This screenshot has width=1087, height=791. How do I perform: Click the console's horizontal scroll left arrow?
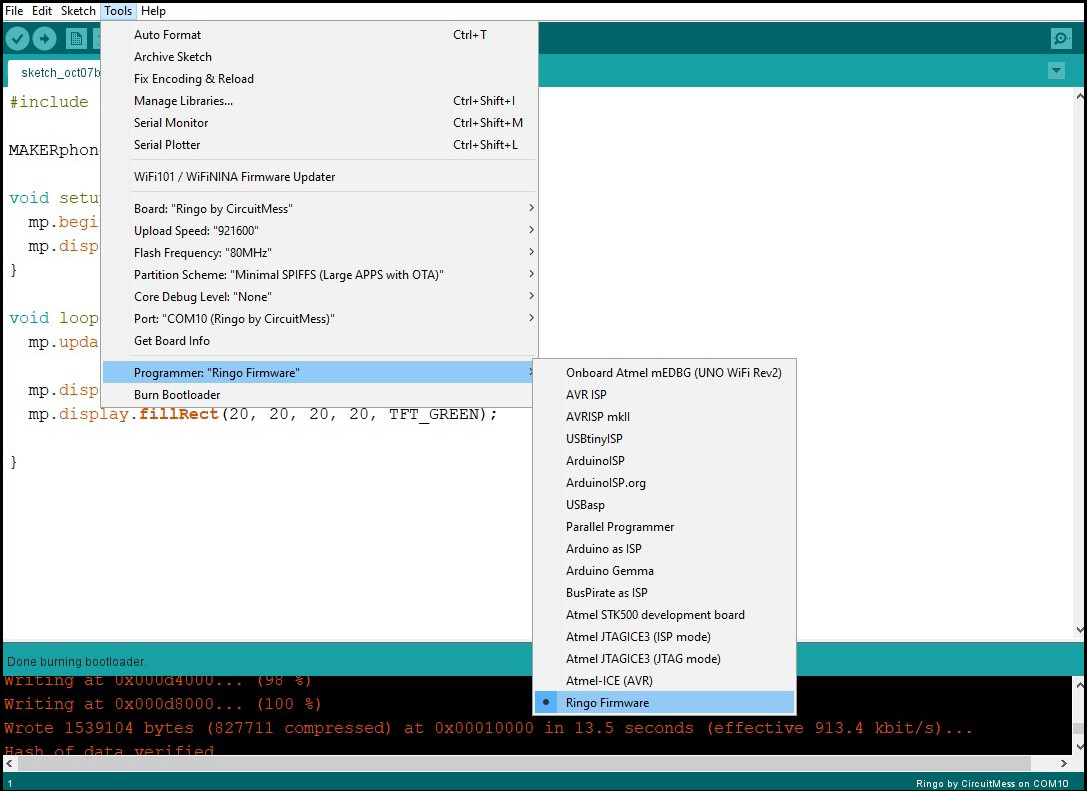pyautogui.click(x=11, y=763)
